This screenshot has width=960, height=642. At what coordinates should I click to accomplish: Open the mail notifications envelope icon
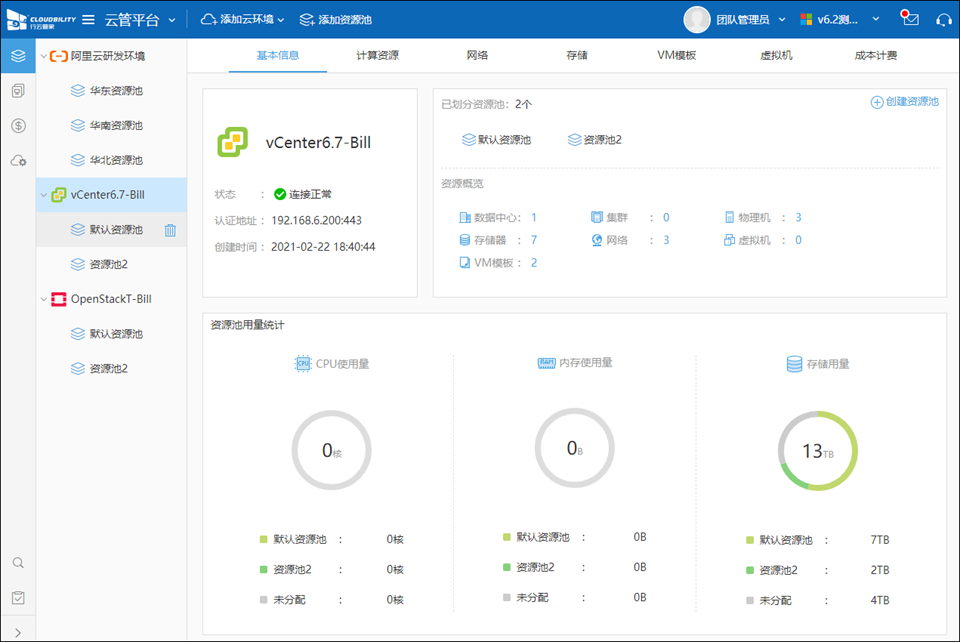click(910, 20)
